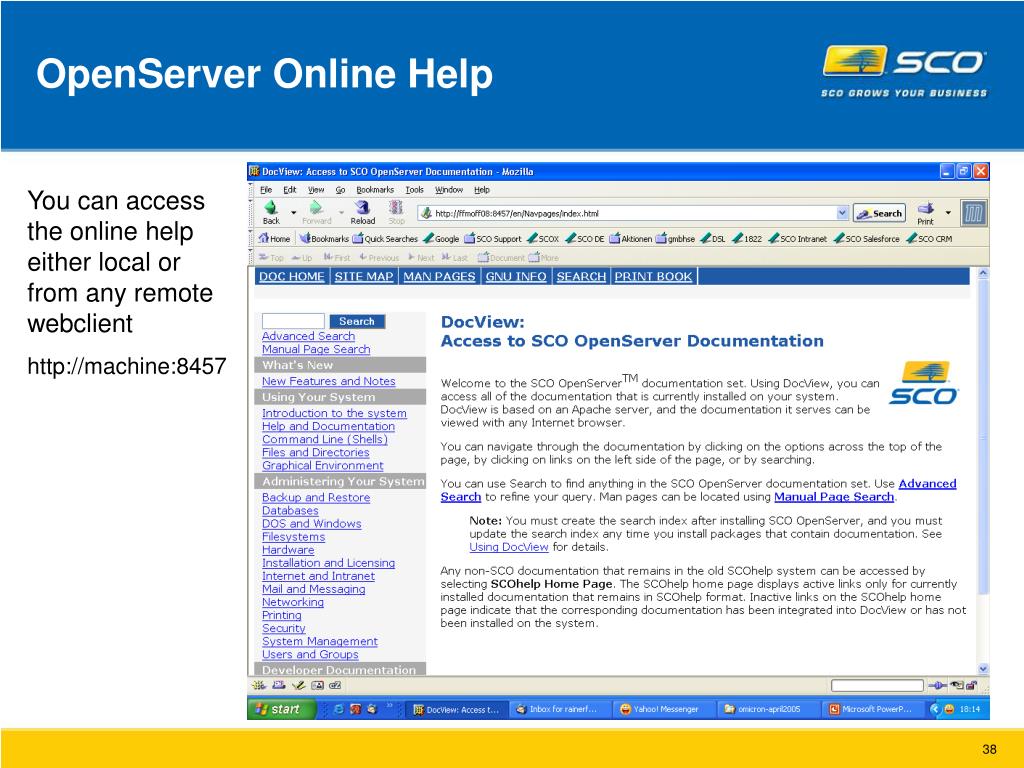Open the Go menu
1024x768 pixels.
[x=340, y=190]
